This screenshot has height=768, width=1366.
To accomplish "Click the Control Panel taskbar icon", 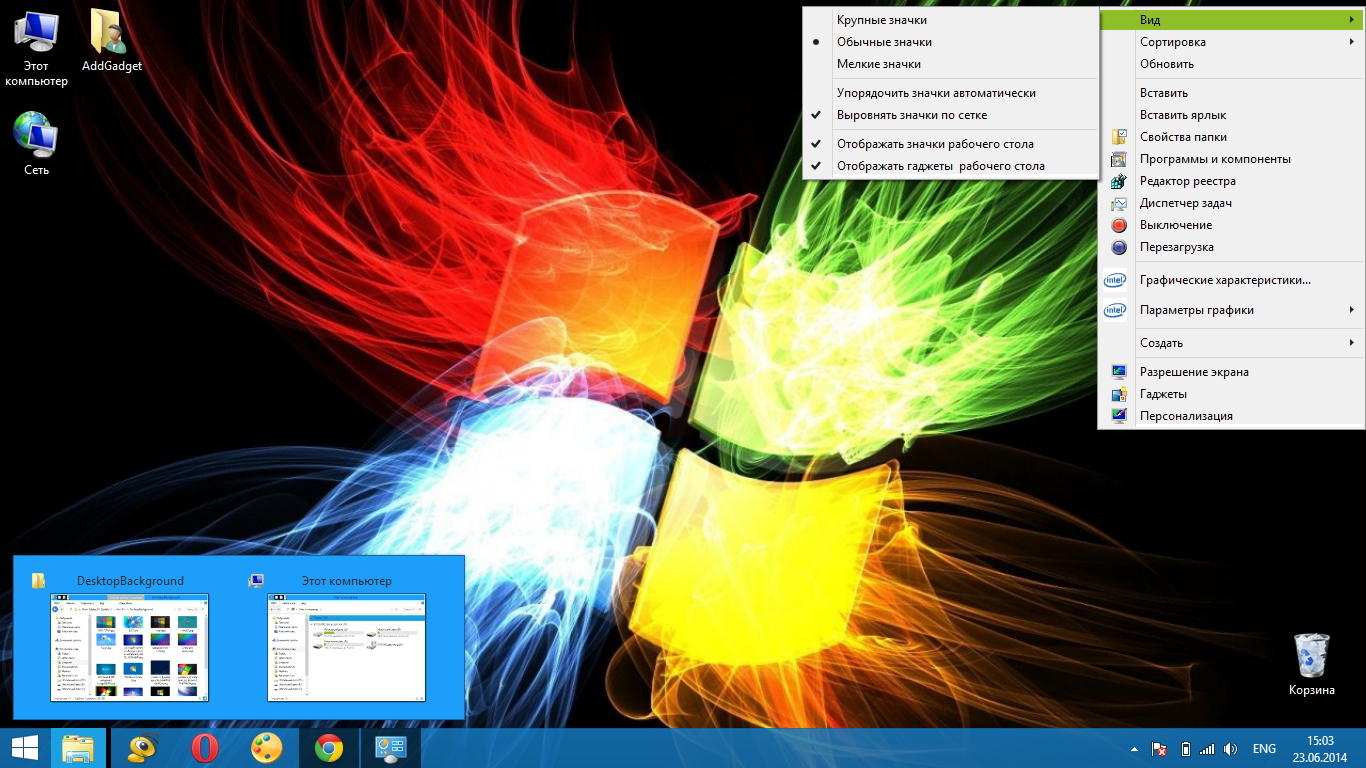I will (x=390, y=748).
